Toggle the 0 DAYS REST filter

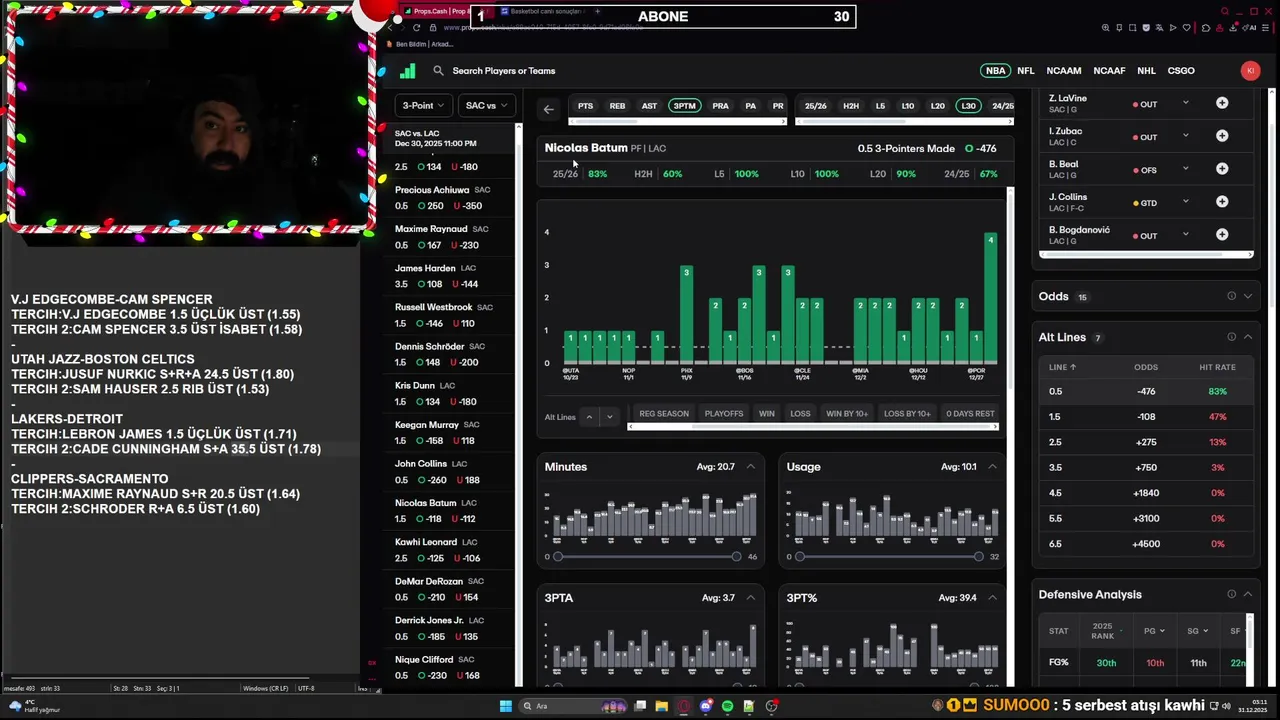click(x=970, y=414)
